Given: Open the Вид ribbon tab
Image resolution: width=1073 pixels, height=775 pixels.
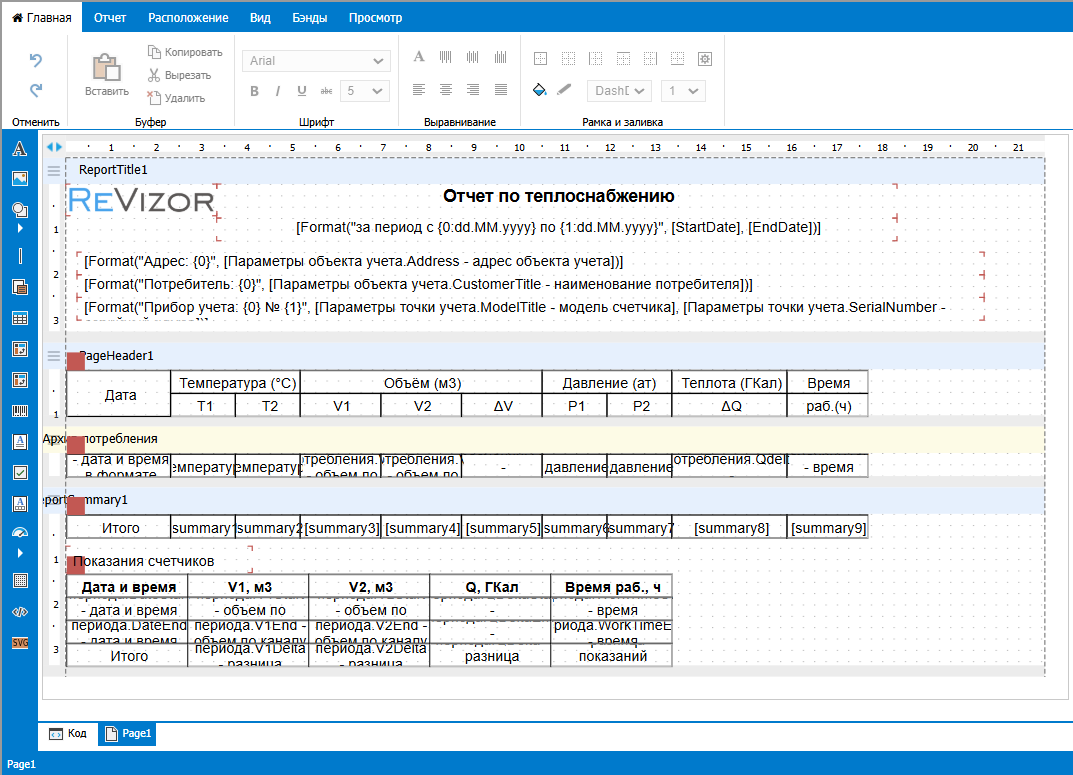Looking at the screenshot, I should coord(260,18).
